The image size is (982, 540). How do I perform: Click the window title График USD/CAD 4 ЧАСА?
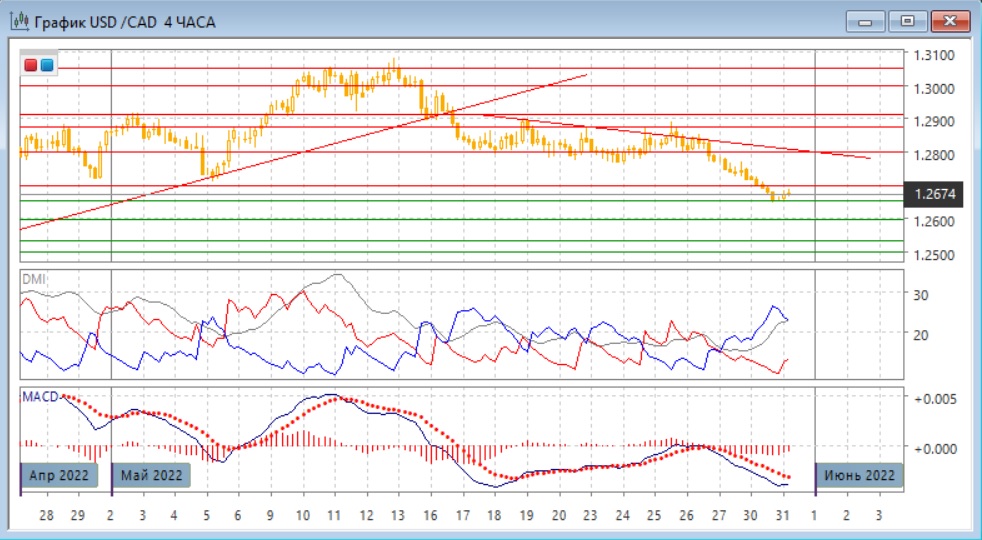[125, 23]
